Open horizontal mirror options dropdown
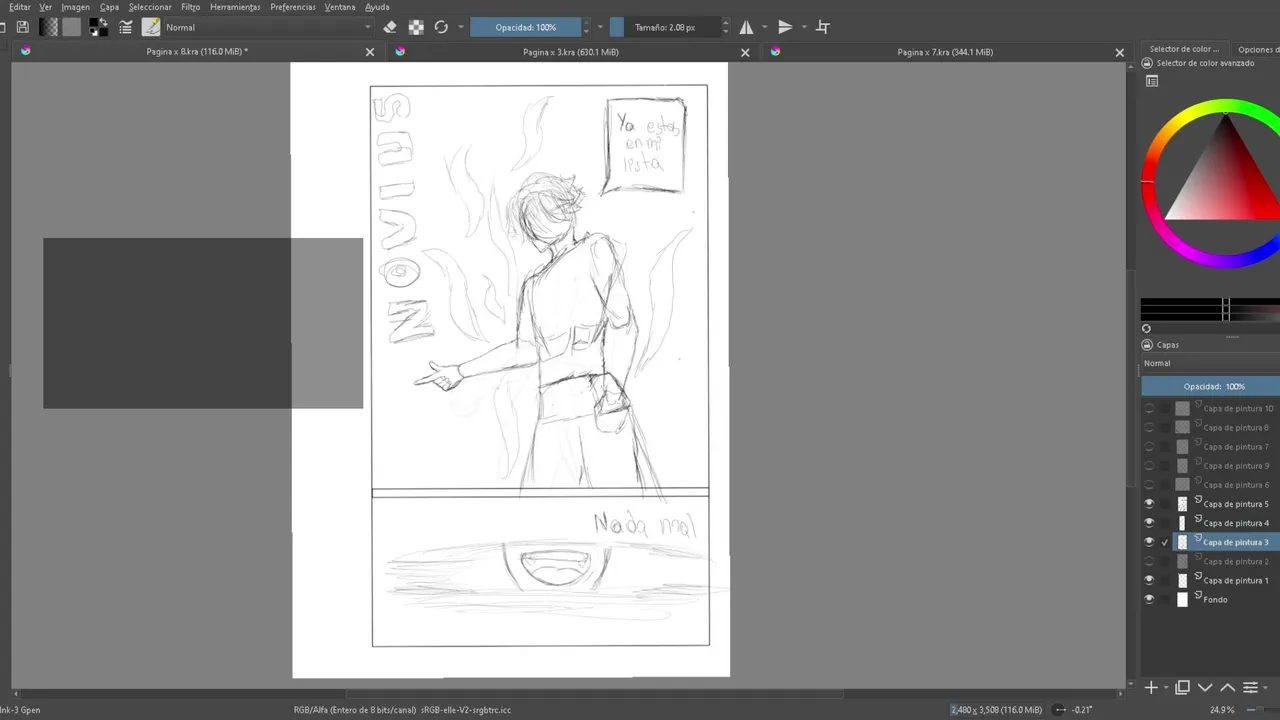The height and width of the screenshot is (720, 1280). (x=765, y=27)
